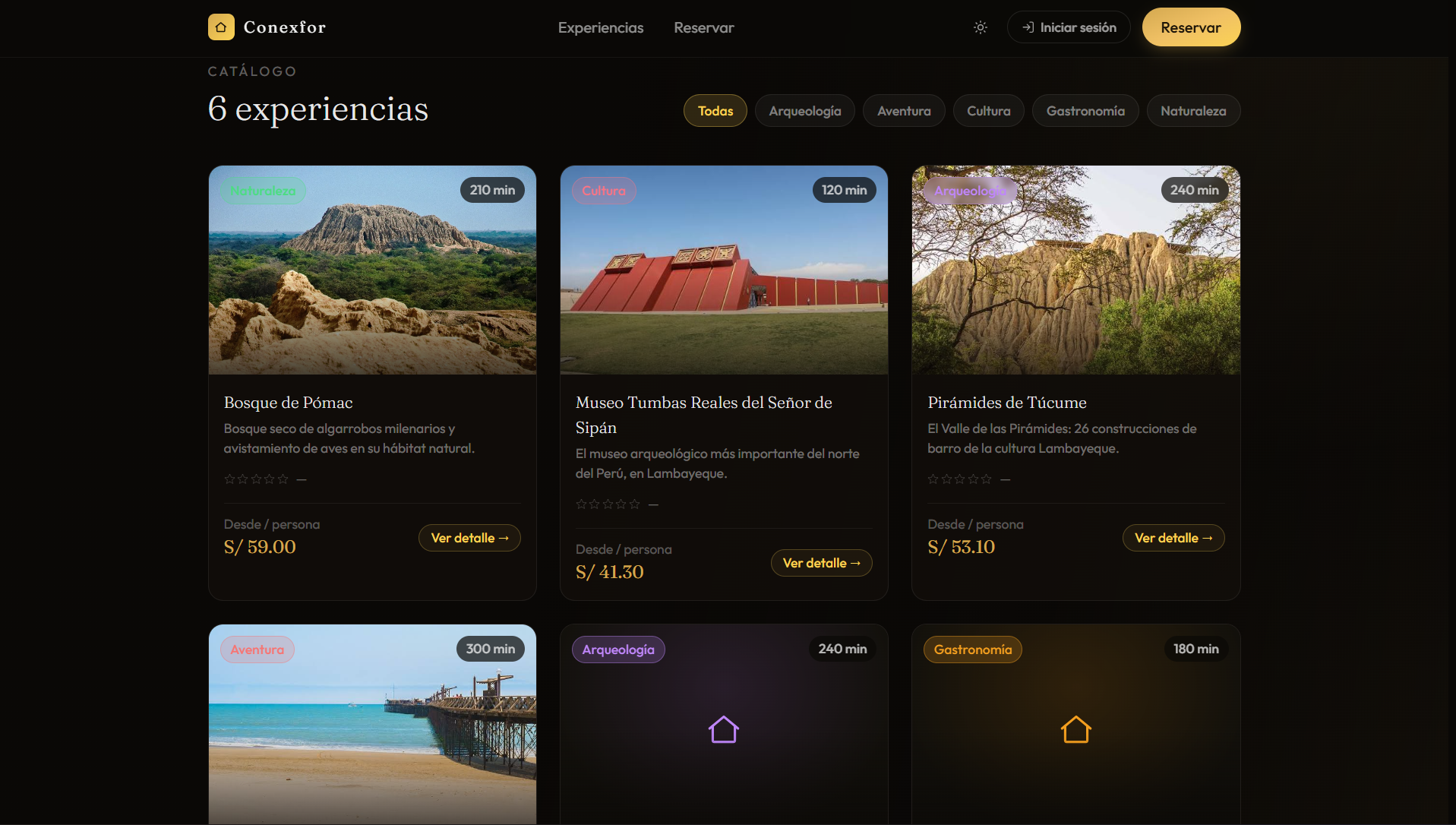Click the Arqueología badge on the purple card
Image resolution: width=1456 pixels, height=825 pixels.
[618, 650]
